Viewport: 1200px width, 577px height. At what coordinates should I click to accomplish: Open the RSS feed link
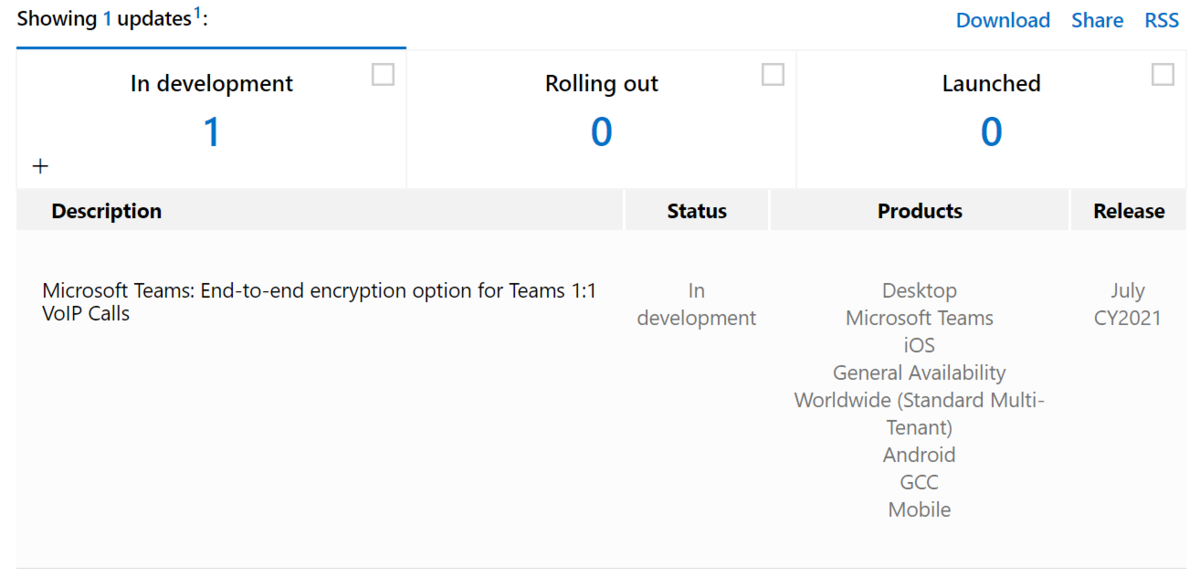[x=1162, y=20]
